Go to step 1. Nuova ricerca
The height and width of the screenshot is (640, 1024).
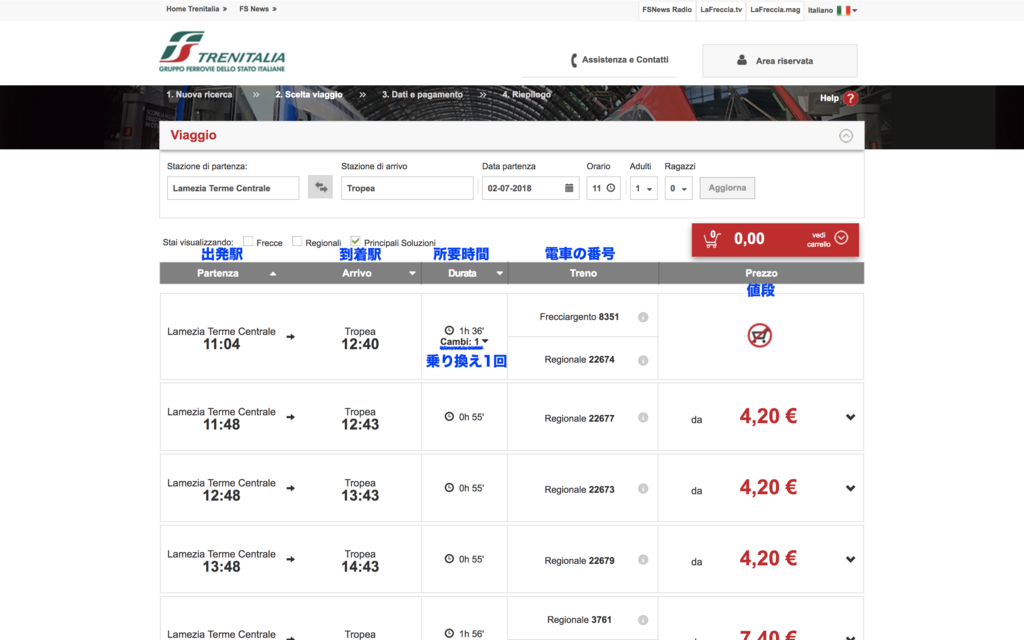(x=199, y=95)
